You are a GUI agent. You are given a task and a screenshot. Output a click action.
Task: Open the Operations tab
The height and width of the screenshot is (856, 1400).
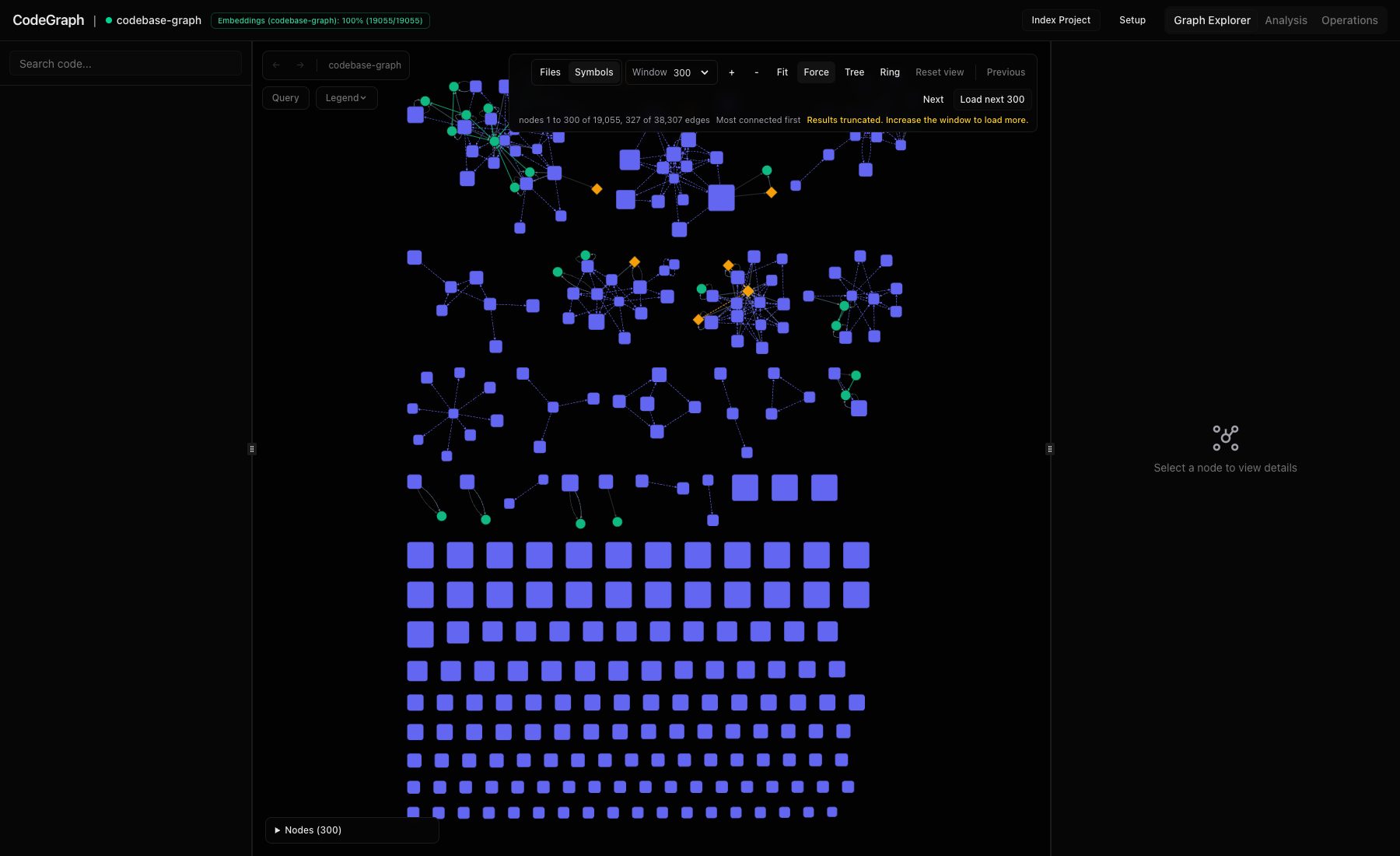1349,20
